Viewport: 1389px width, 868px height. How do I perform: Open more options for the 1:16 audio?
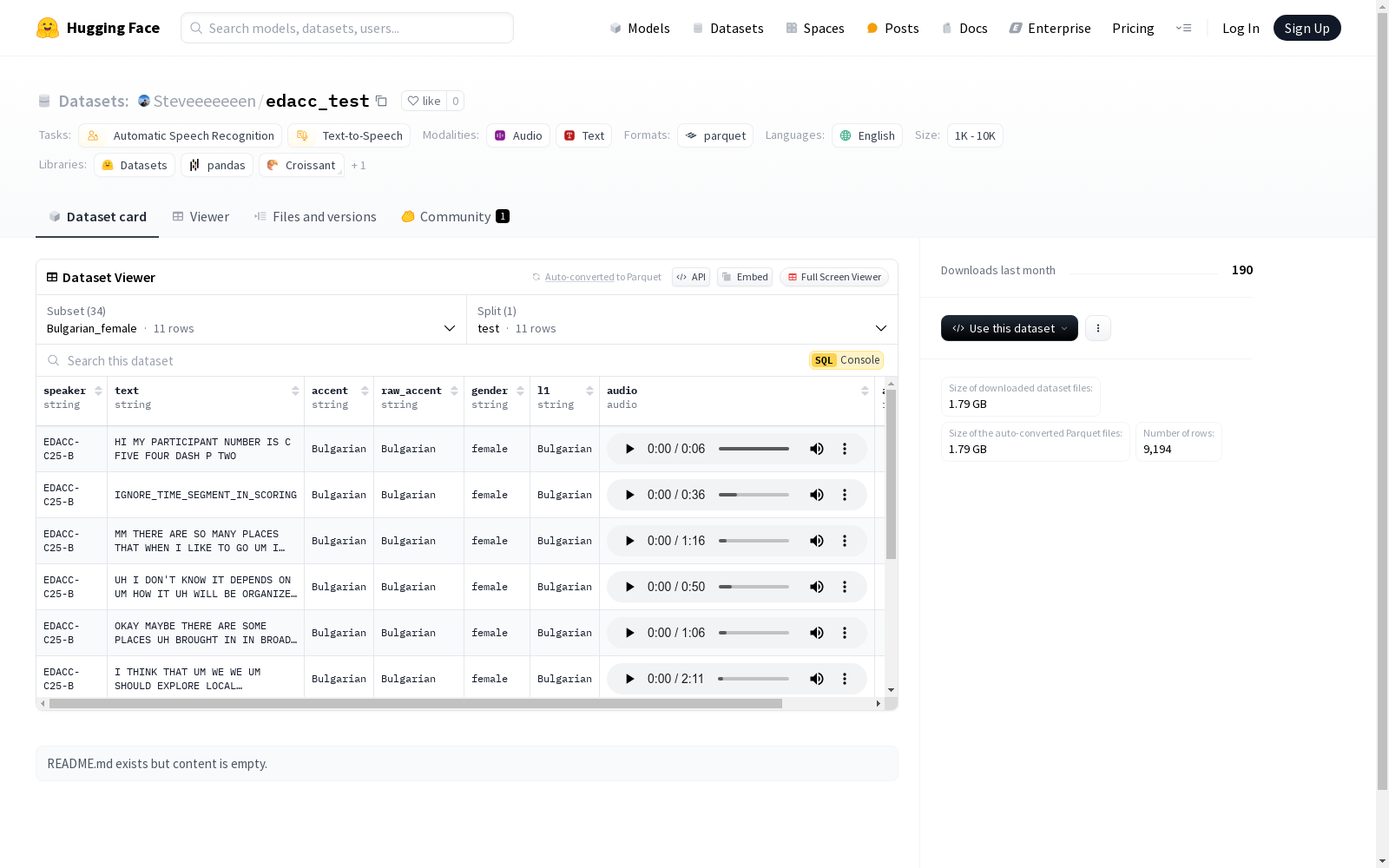pos(845,541)
